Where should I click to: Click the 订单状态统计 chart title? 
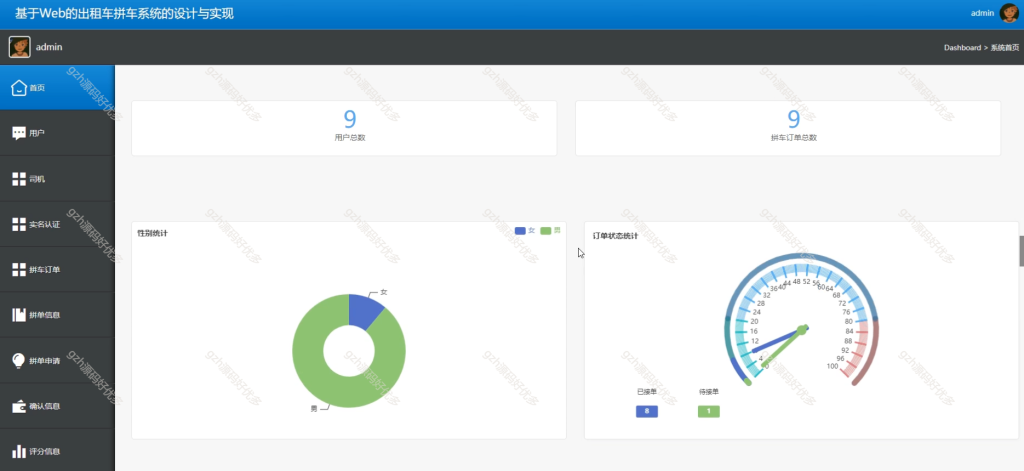(615, 235)
